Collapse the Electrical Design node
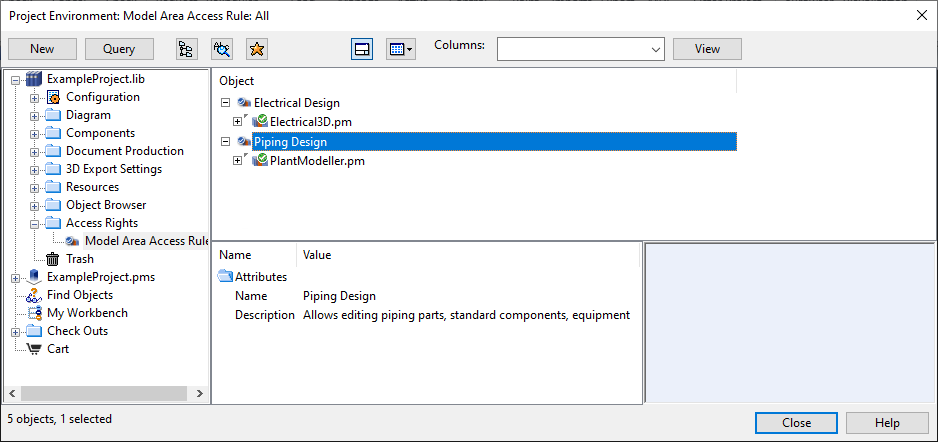 [225, 102]
